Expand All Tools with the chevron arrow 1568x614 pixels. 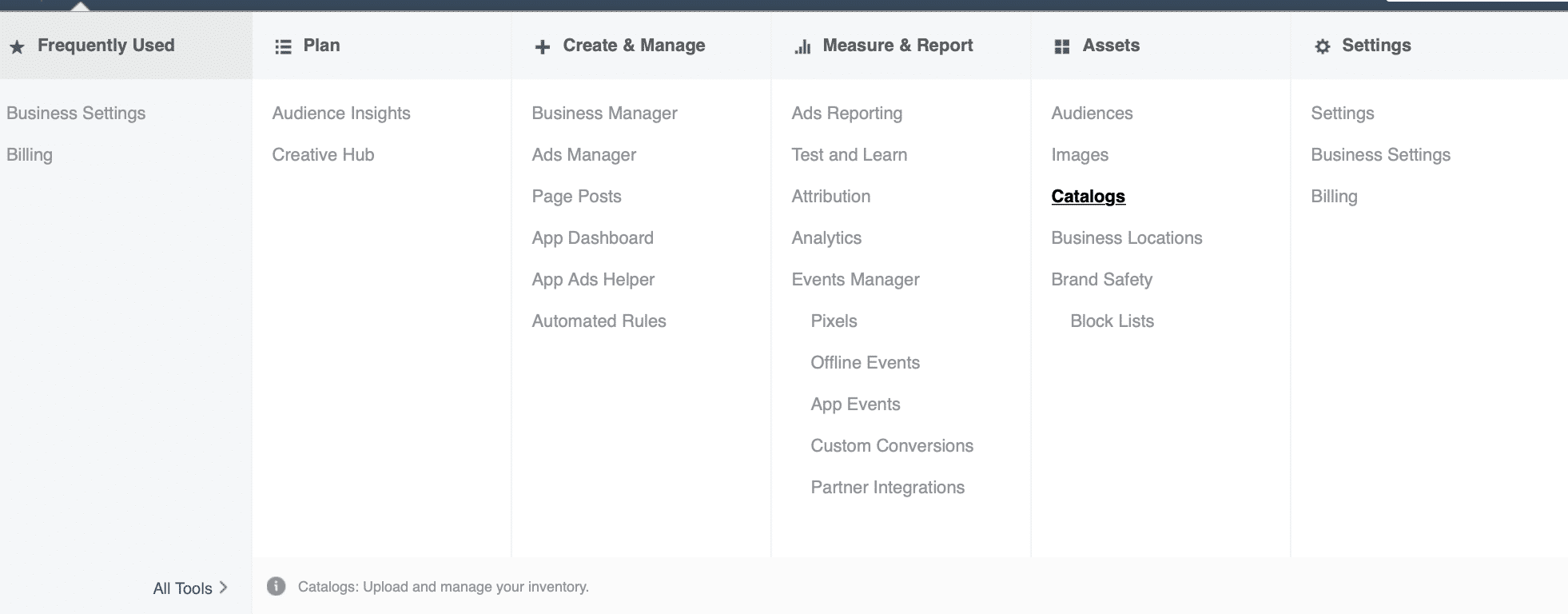click(224, 588)
